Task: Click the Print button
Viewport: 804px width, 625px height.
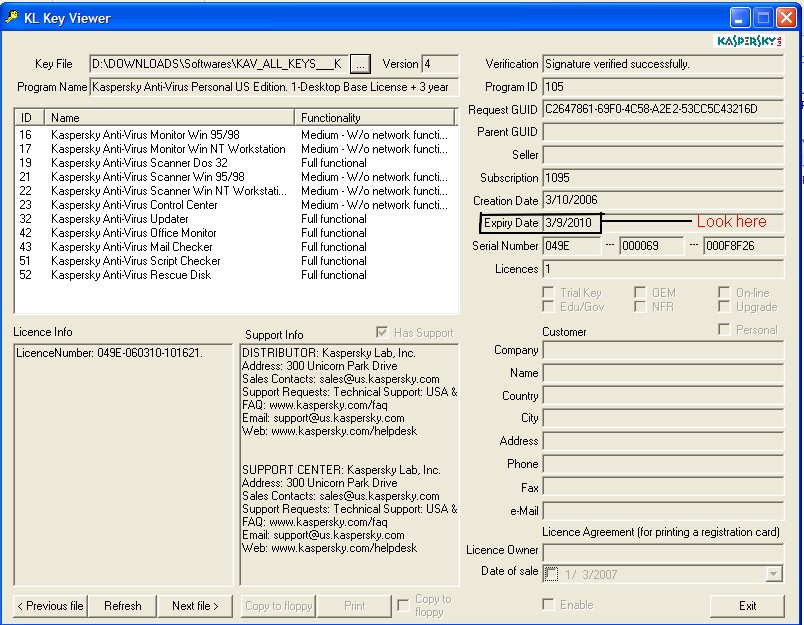Action: tap(354, 606)
